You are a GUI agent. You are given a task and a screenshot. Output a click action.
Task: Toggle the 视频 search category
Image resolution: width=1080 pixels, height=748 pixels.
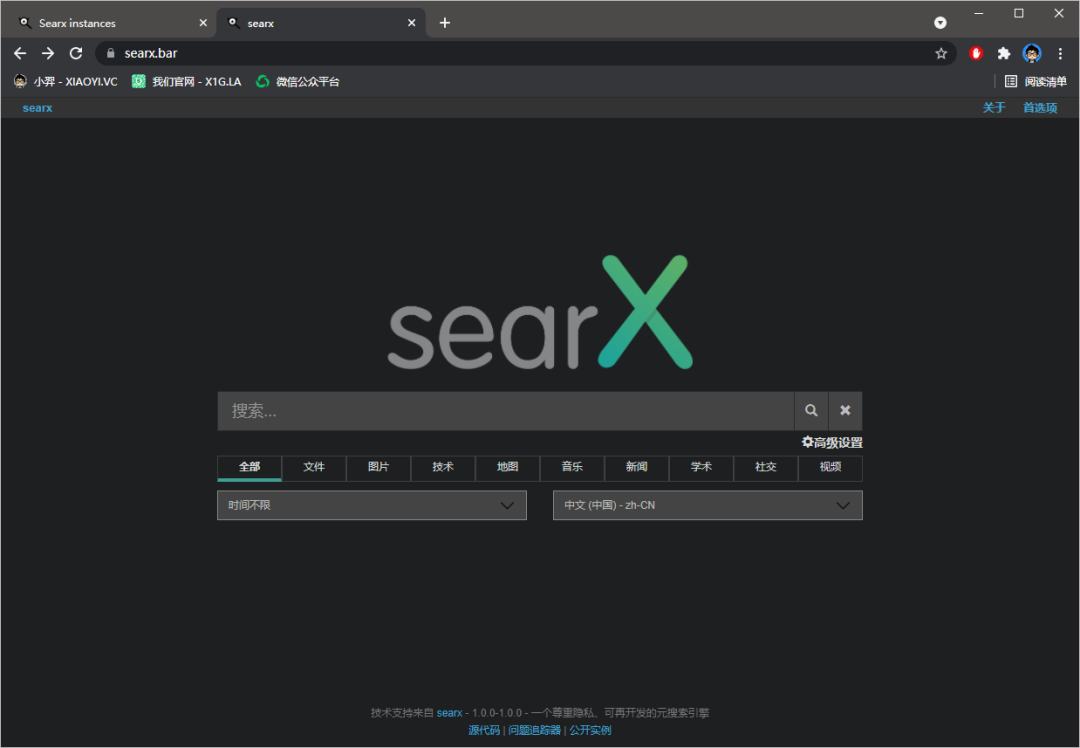click(x=830, y=467)
